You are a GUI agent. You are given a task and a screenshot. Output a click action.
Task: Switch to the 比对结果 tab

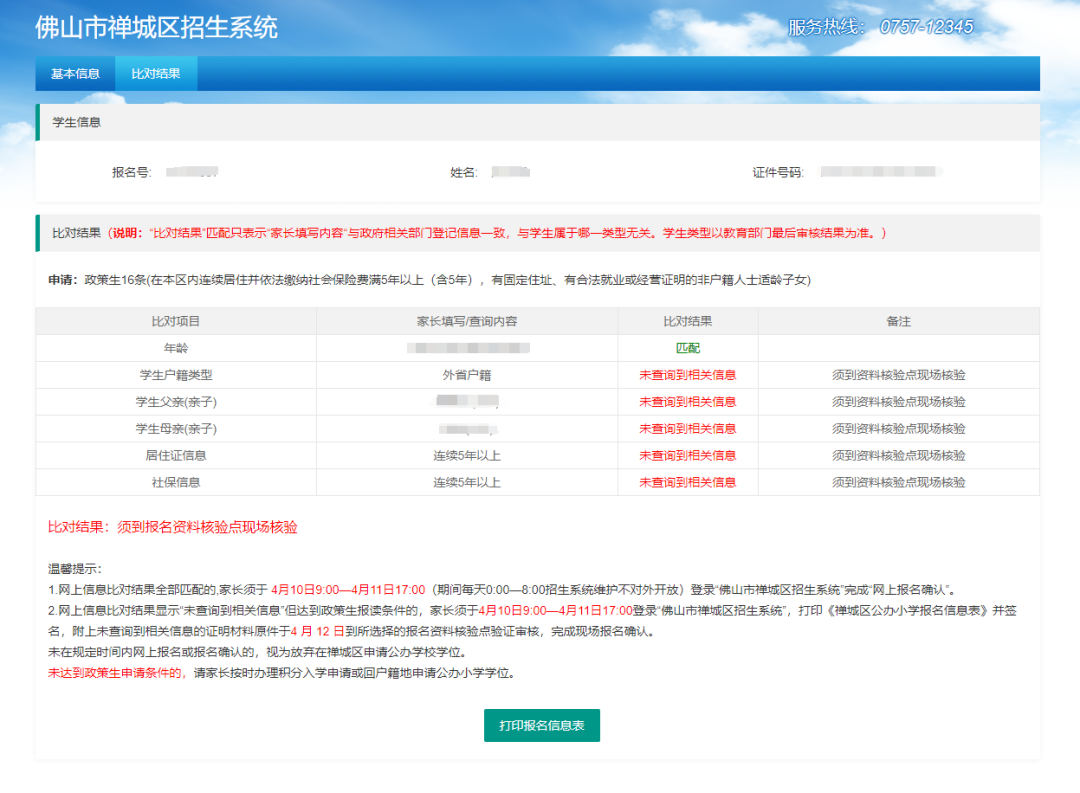point(156,74)
